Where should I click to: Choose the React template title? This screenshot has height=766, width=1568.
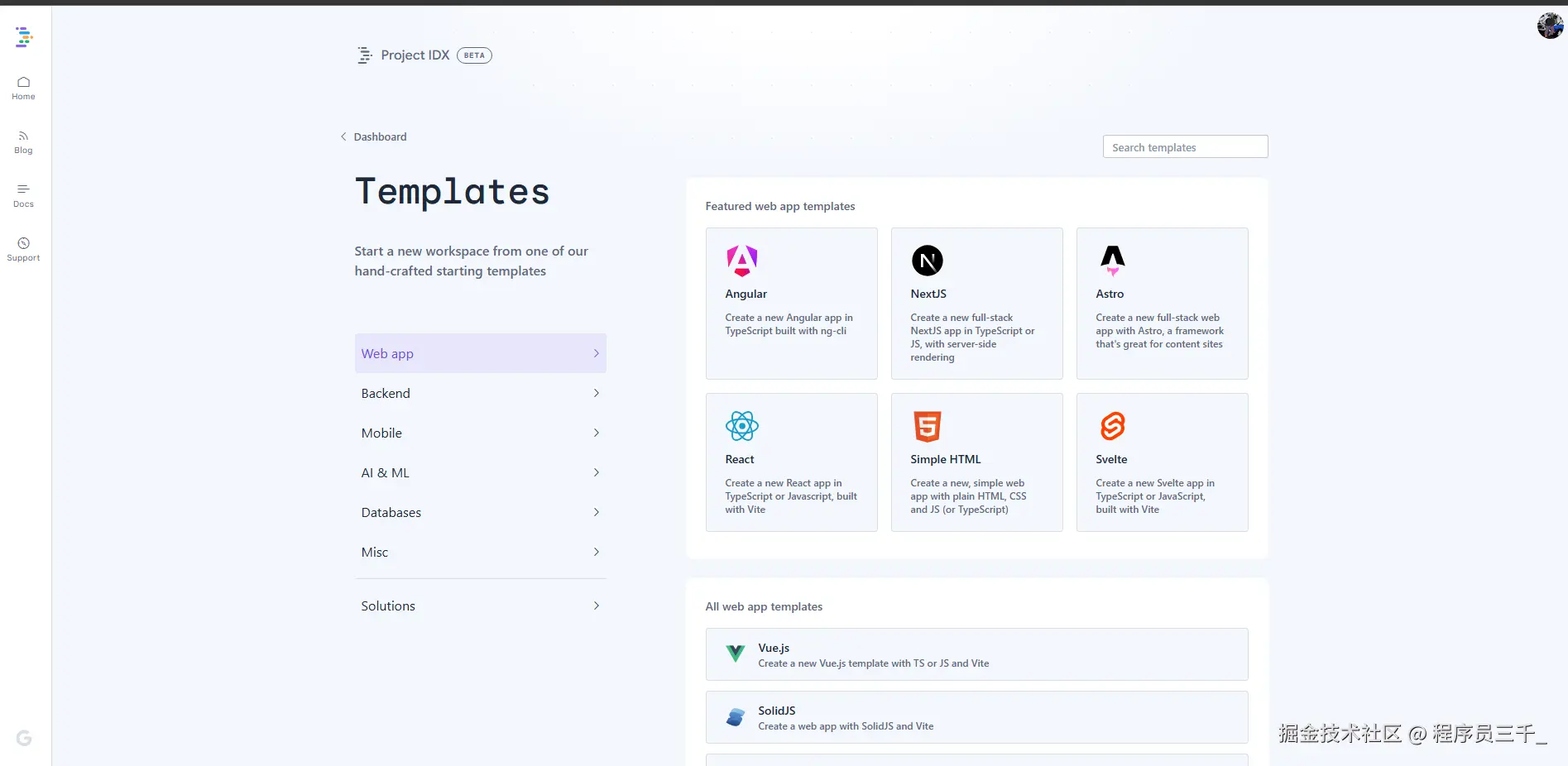tap(740, 459)
